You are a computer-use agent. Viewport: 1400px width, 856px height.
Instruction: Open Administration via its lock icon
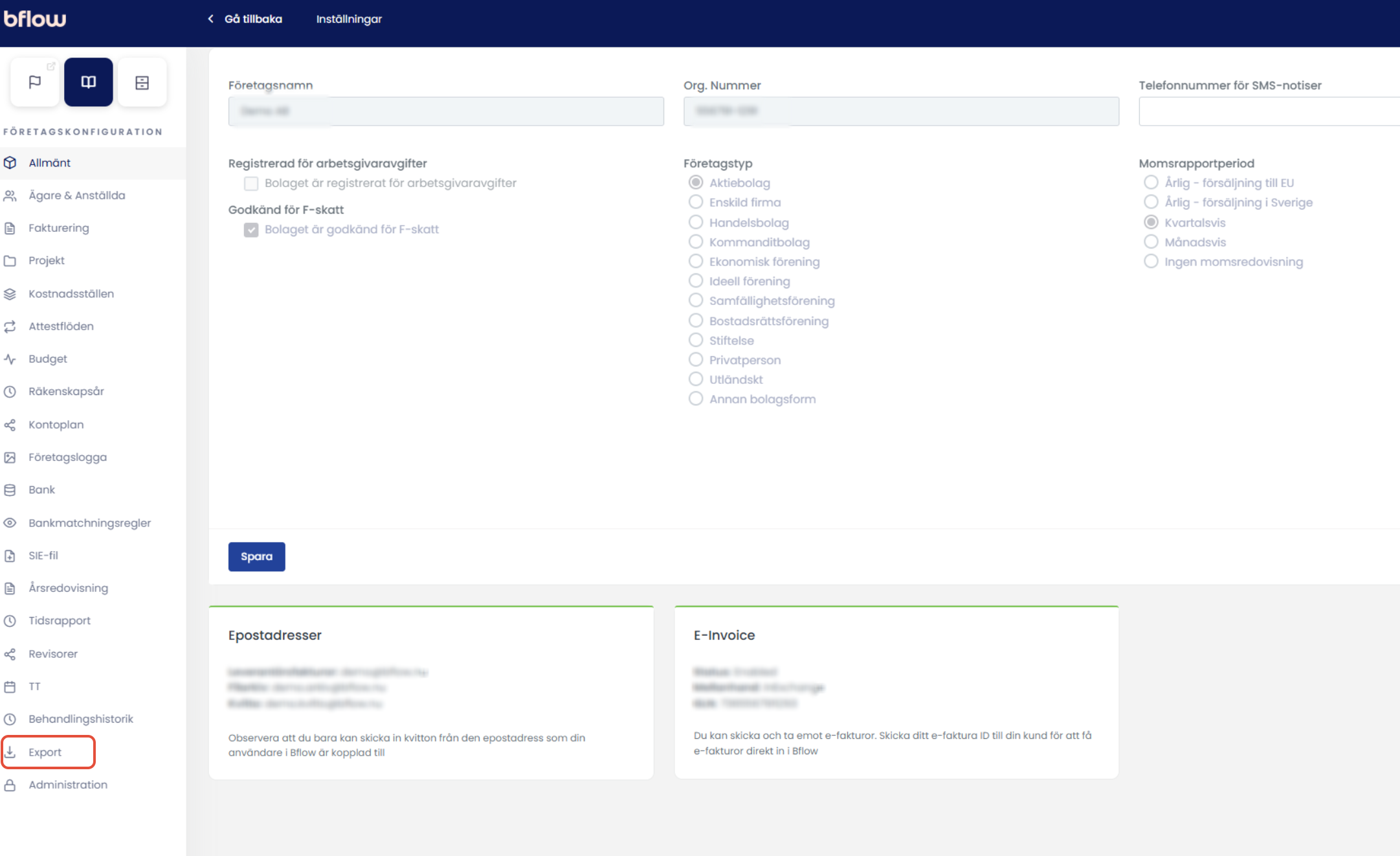point(10,785)
